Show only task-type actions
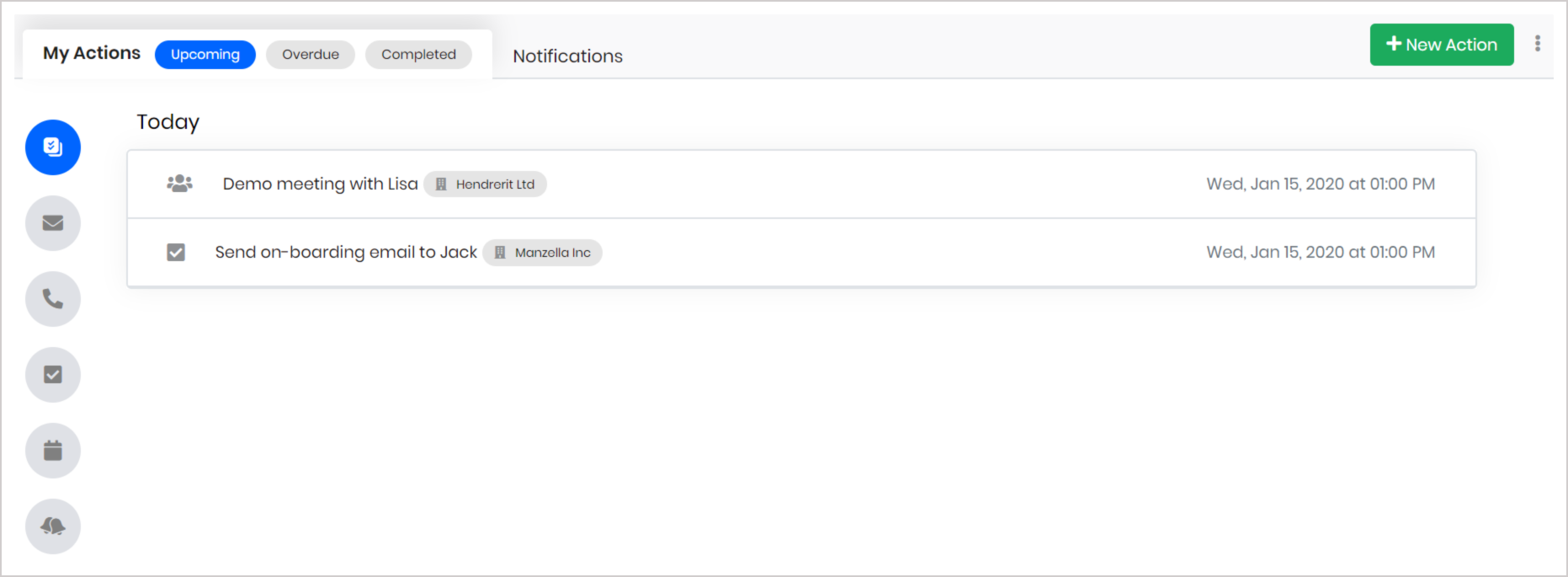 pos(52,374)
